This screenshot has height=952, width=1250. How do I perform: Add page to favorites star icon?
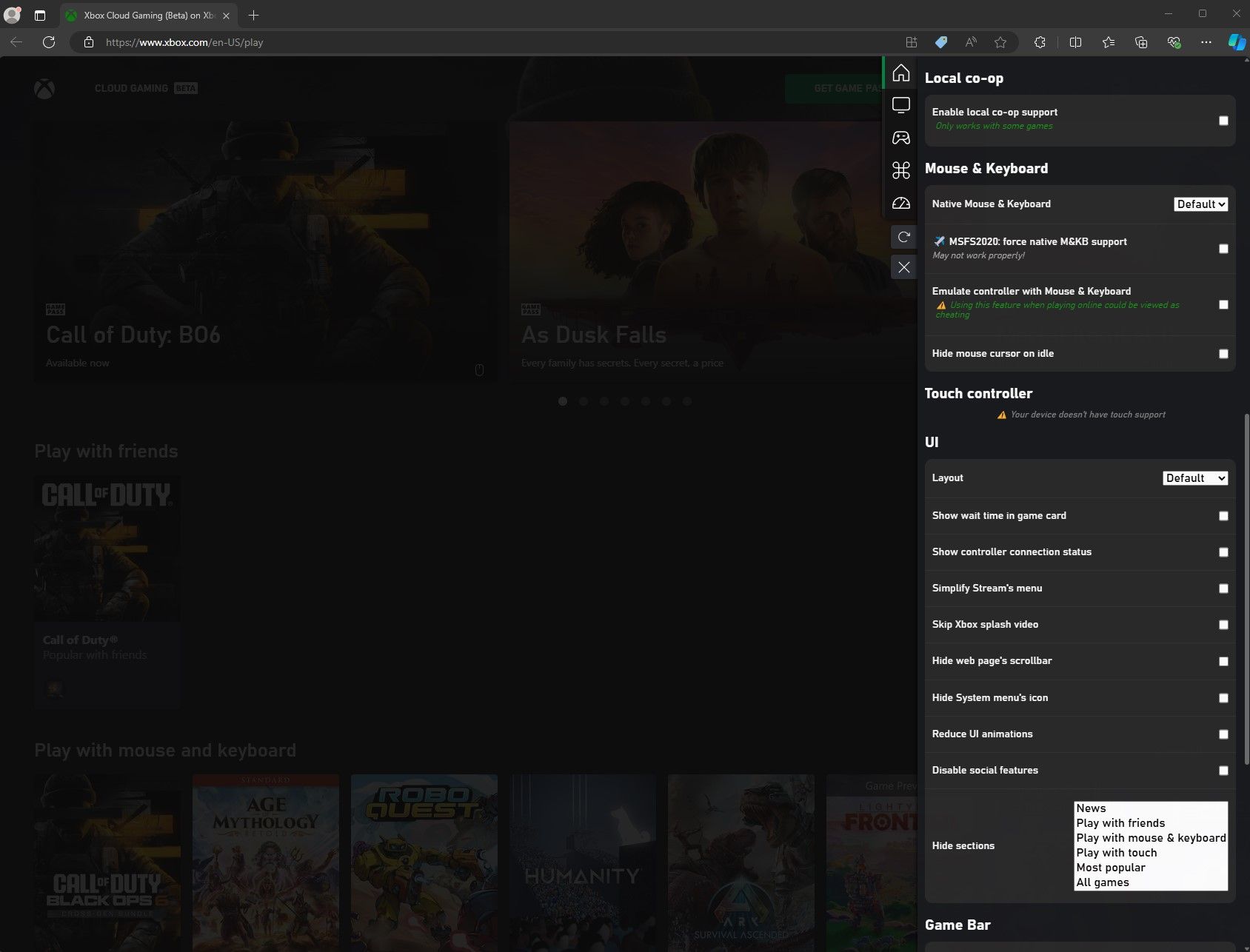pyautogui.click(x=1000, y=42)
